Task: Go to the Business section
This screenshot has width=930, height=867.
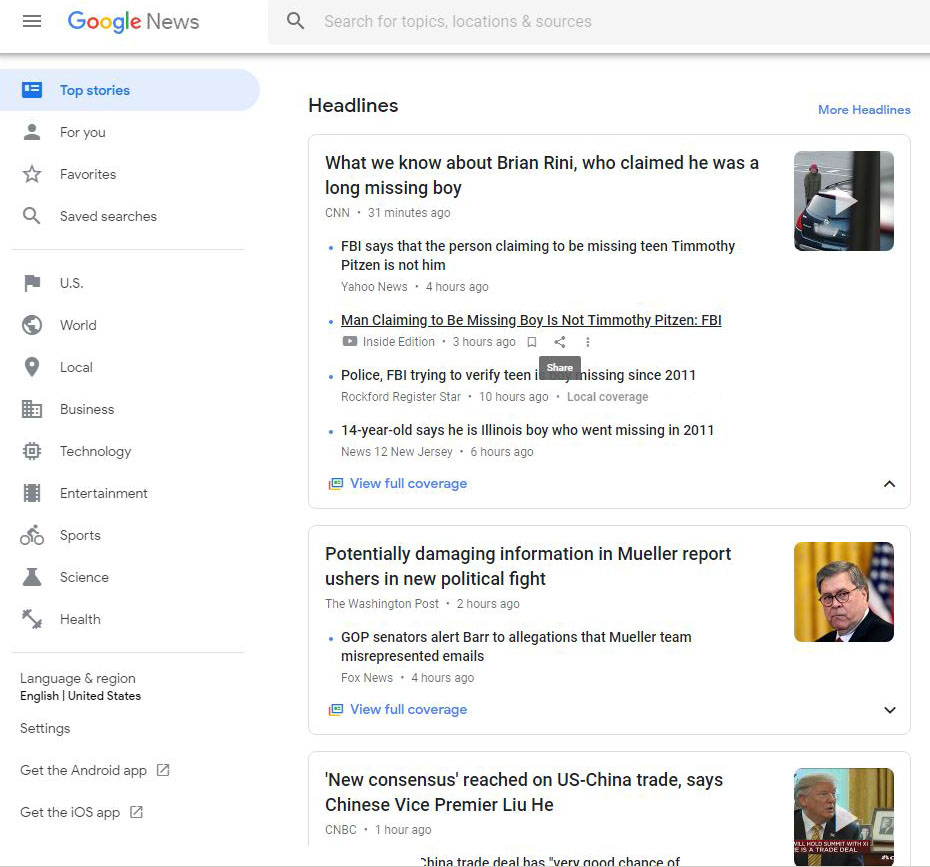Action: pos(87,409)
